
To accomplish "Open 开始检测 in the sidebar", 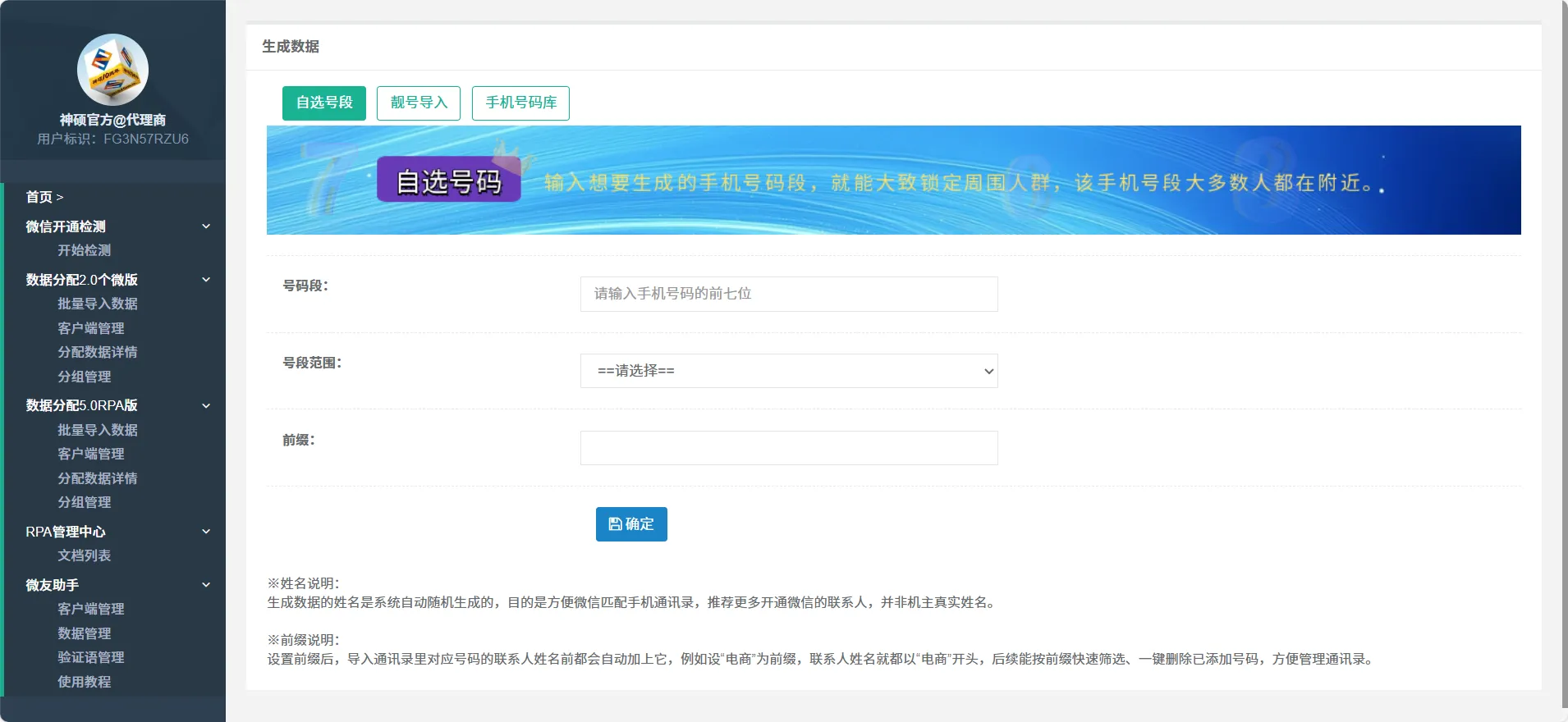I will pyautogui.click(x=84, y=250).
